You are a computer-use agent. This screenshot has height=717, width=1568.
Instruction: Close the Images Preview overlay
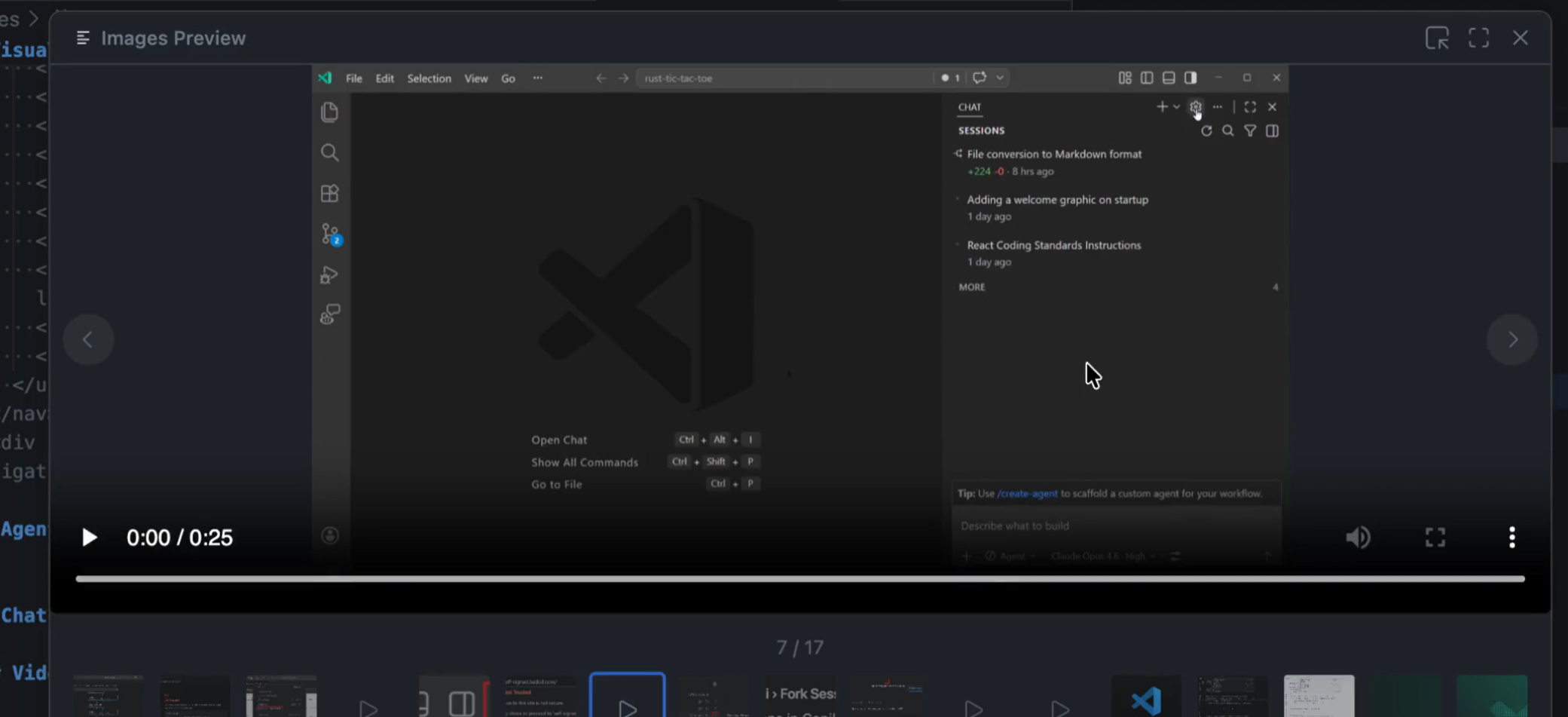pos(1521,38)
